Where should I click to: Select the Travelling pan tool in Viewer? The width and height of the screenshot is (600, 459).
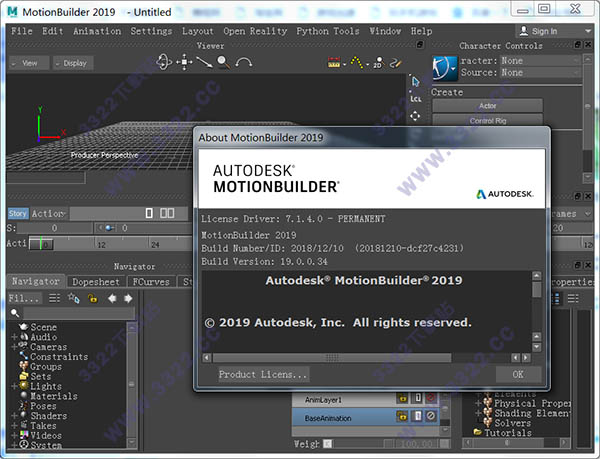click(184, 62)
